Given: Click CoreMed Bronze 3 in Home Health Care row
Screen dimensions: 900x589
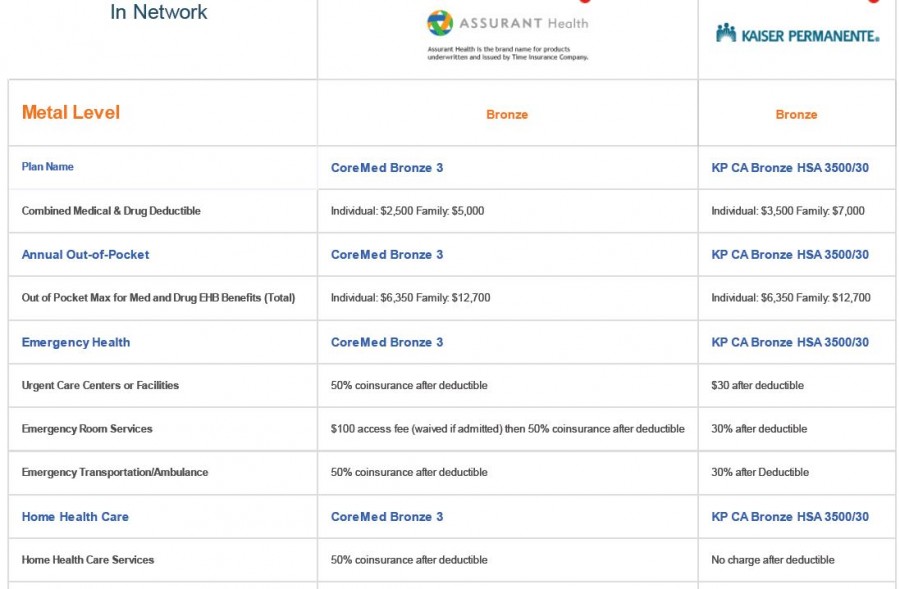Looking at the screenshot, I should [387, 517].
